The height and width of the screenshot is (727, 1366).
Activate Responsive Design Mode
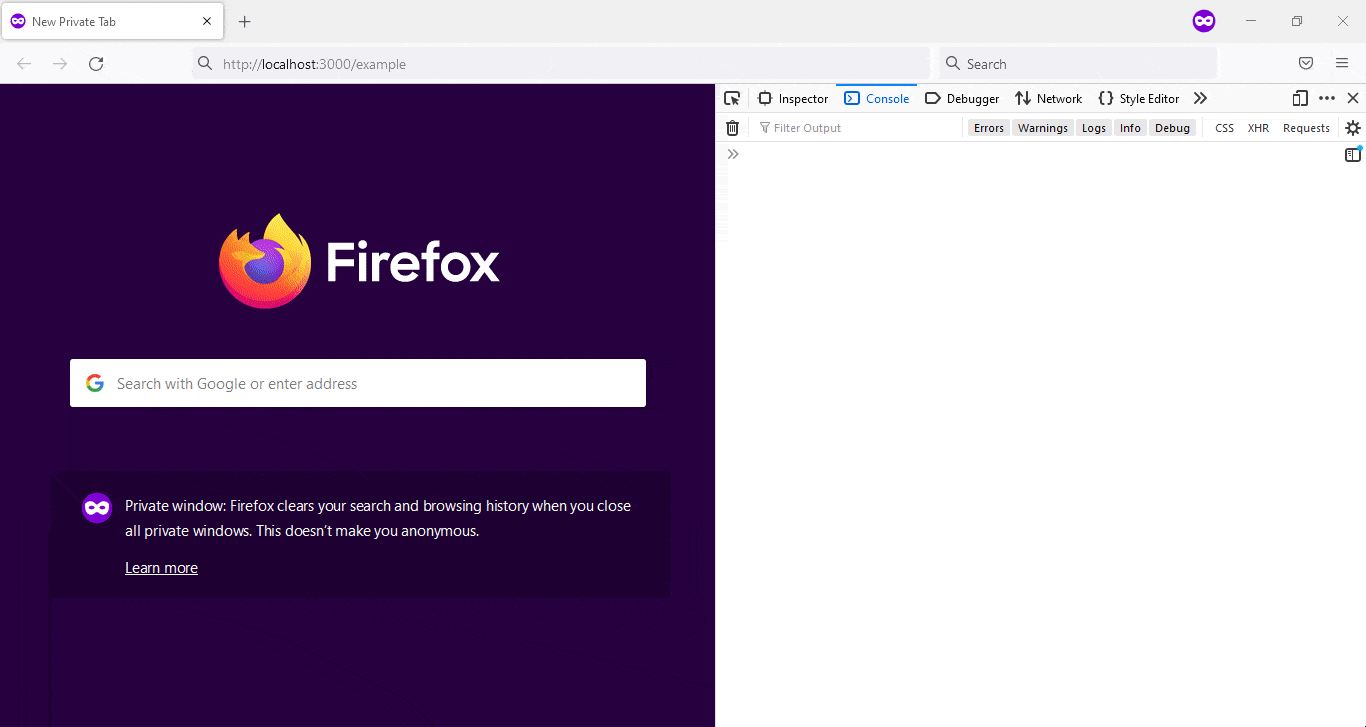(1299, 98)
